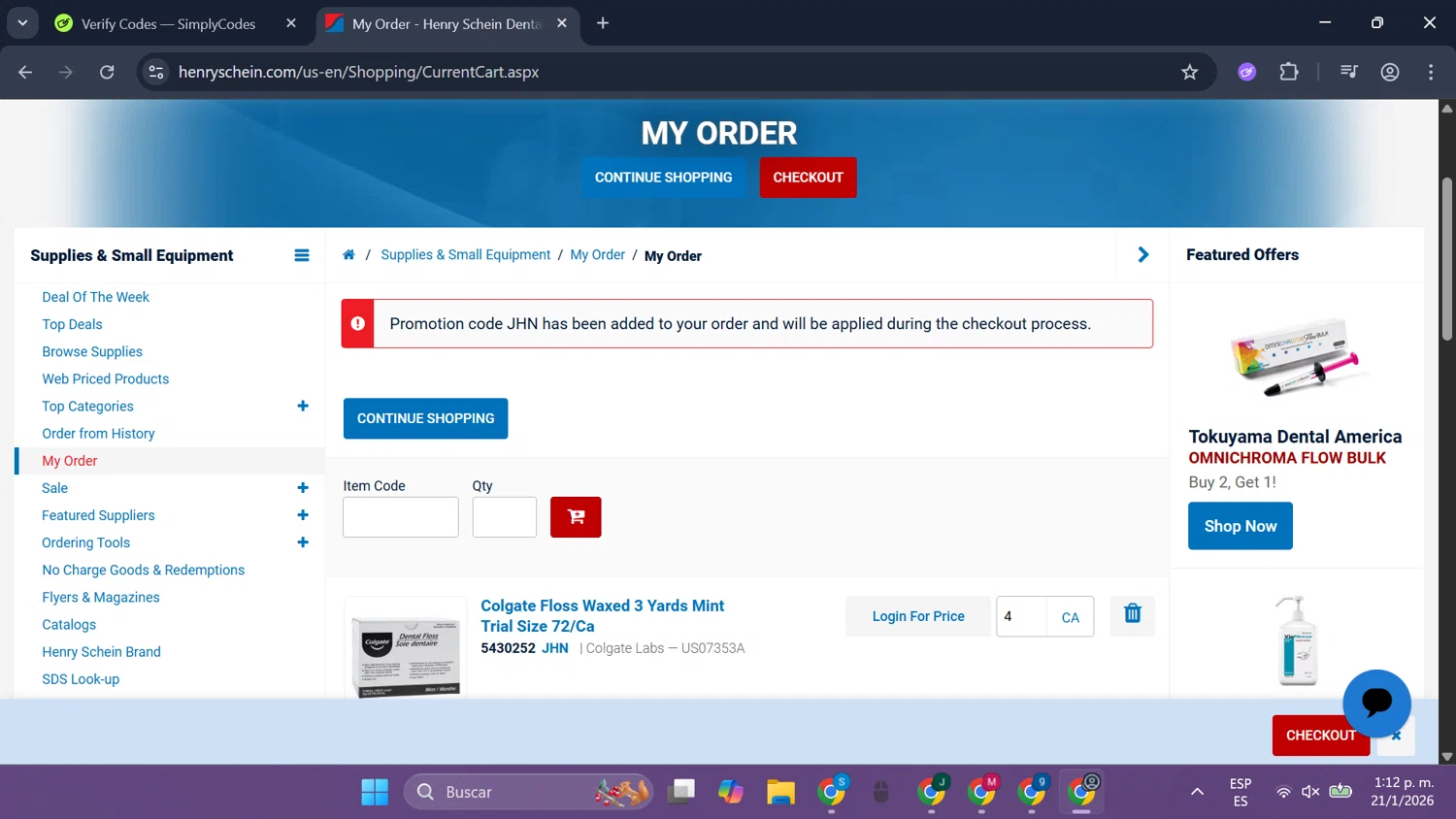Click the right chevron next to breadcrumb

1143,254
